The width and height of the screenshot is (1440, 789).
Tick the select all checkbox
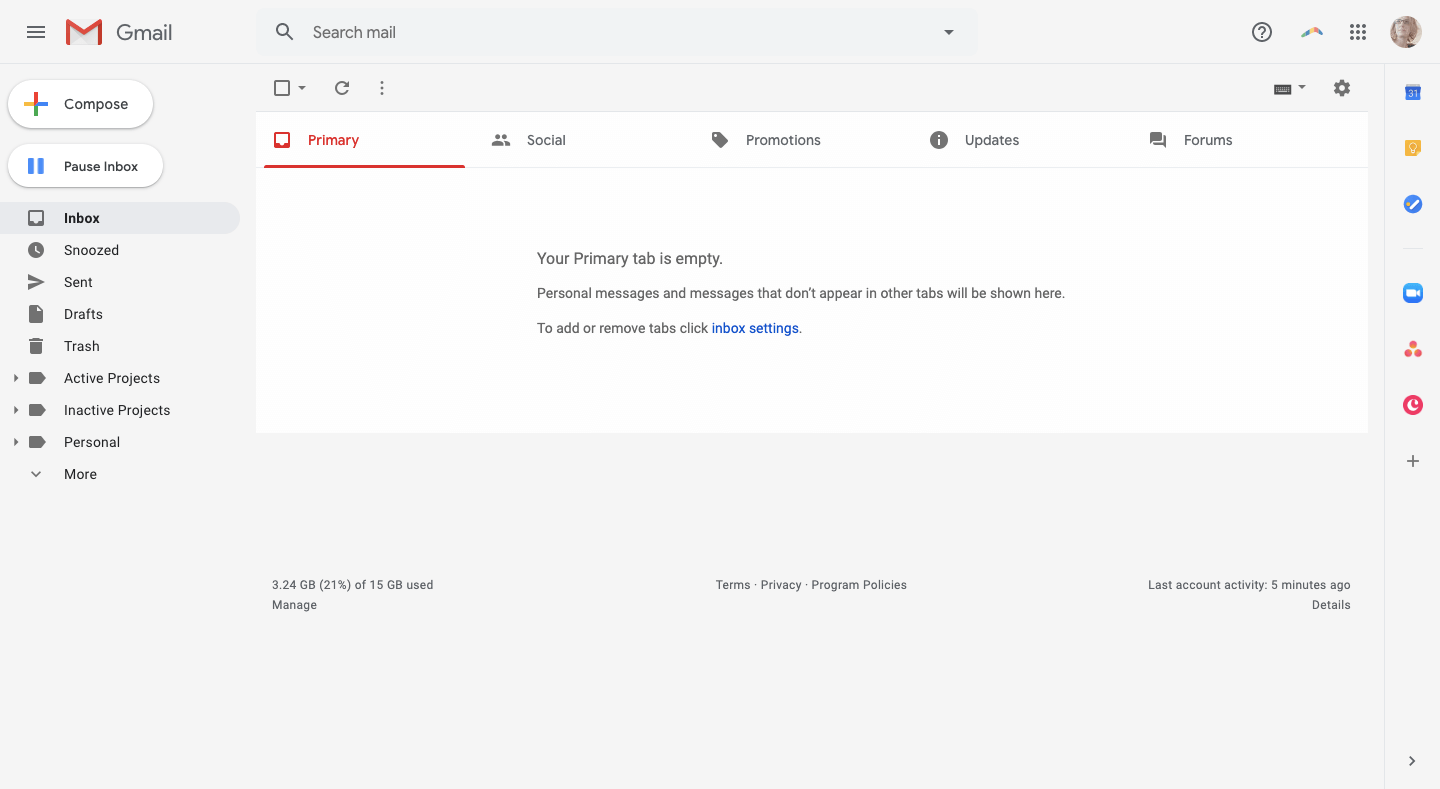click(282, 88)
